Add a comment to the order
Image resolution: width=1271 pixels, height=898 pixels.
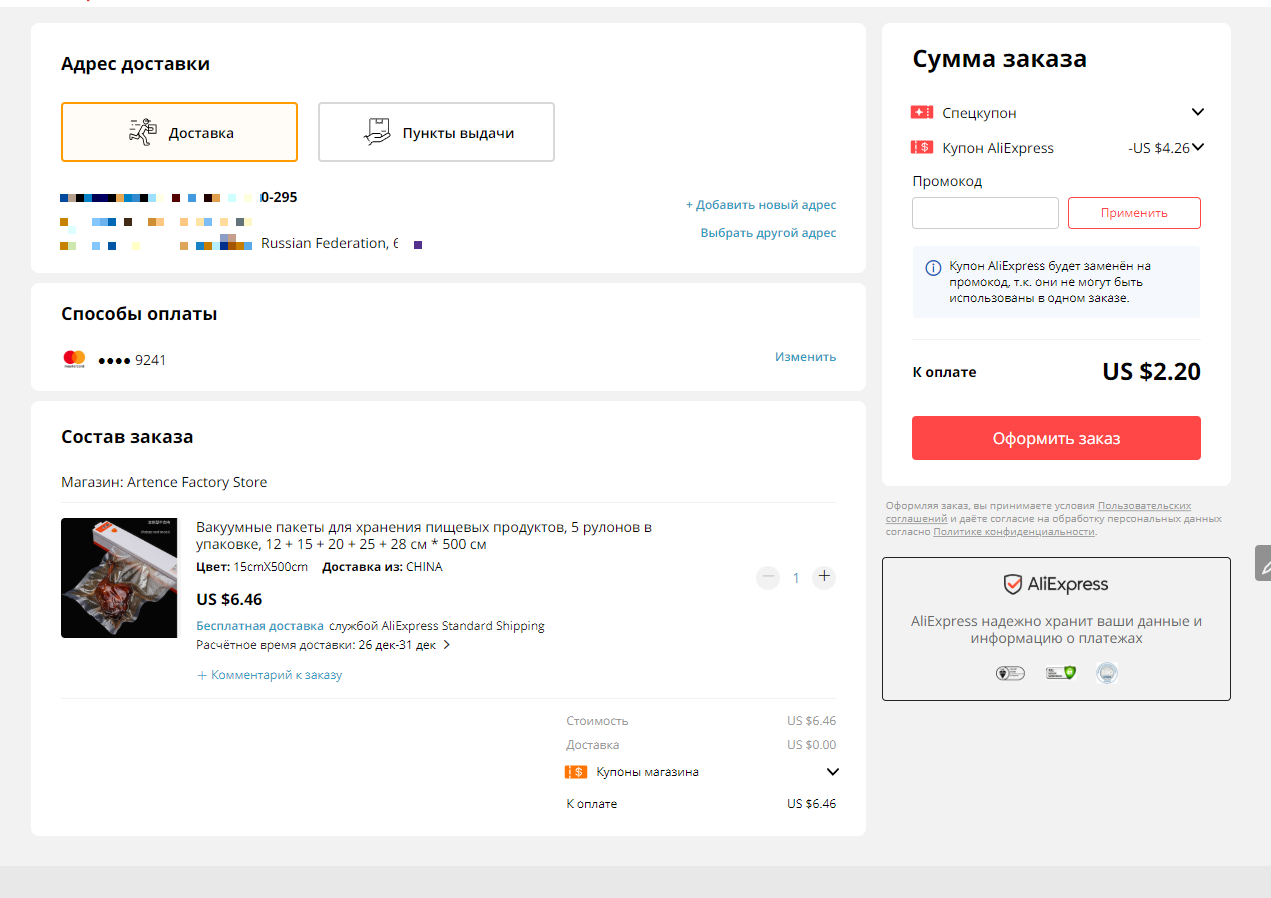click(270, 675)
